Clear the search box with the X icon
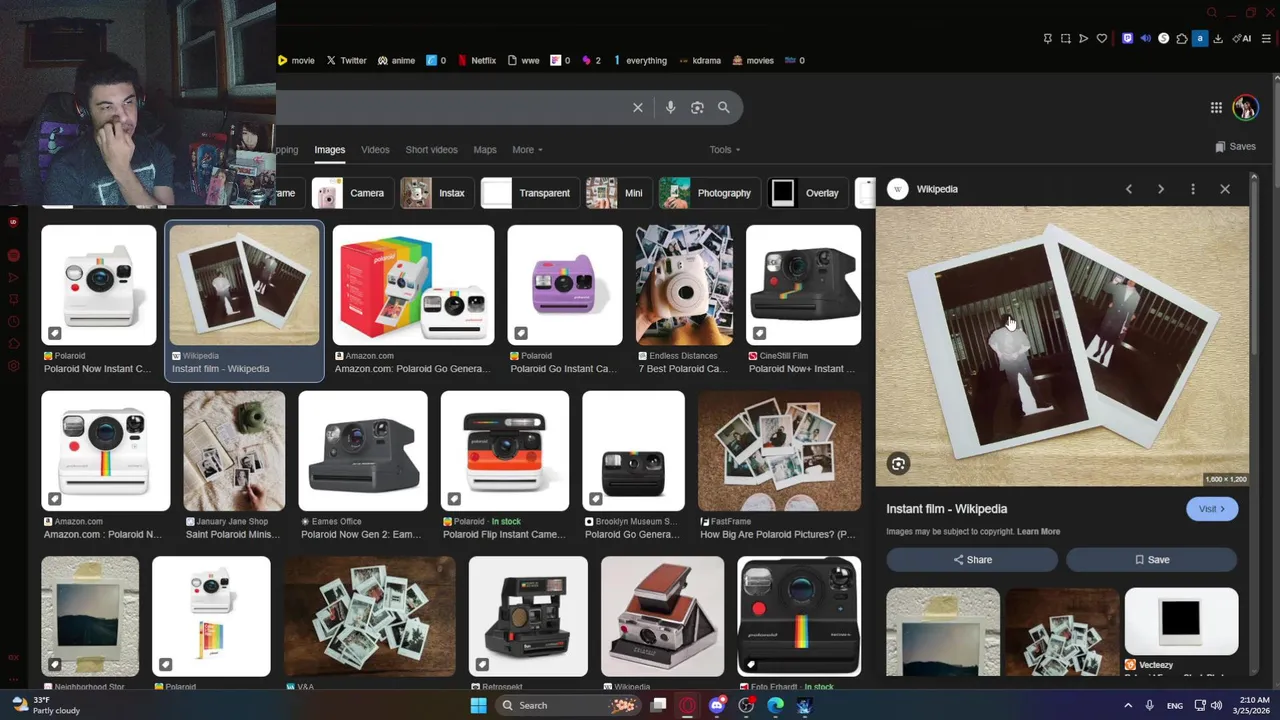Image resolution: width=1280 pixels, height=720 pixels. (x=638, y=108)
